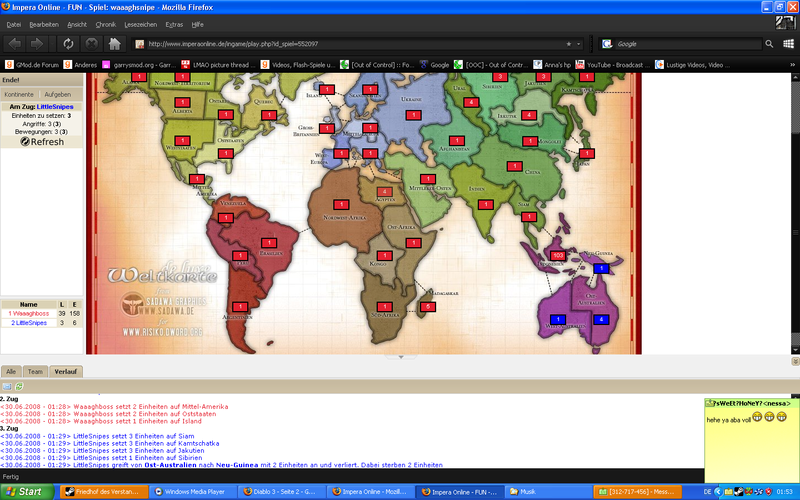The width and height of the screenshot is (800, 500).
Task: Switch to the Kontinente tab
Action: tap(19, 94)
